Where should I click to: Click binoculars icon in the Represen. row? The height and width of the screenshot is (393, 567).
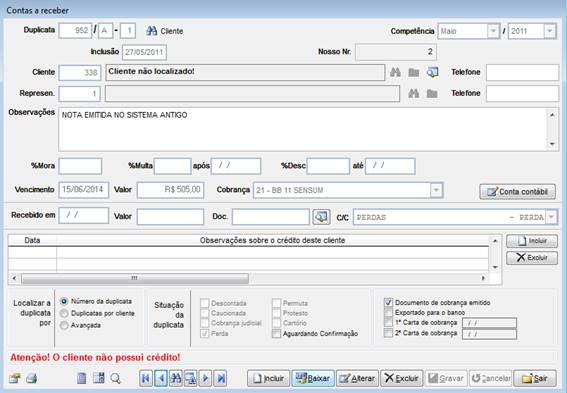413,94
